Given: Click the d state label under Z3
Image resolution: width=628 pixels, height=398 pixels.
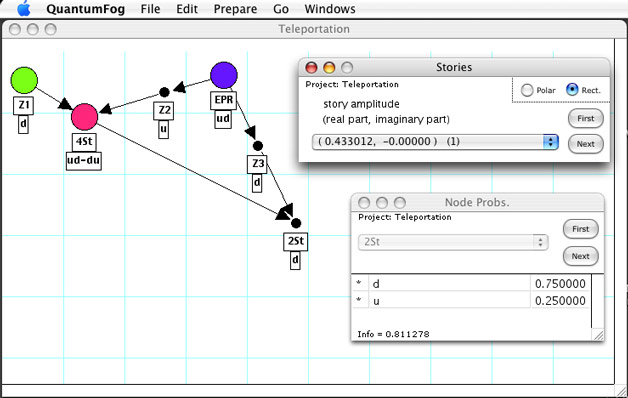Looking at the screenshot, I should tap(257, 183).
